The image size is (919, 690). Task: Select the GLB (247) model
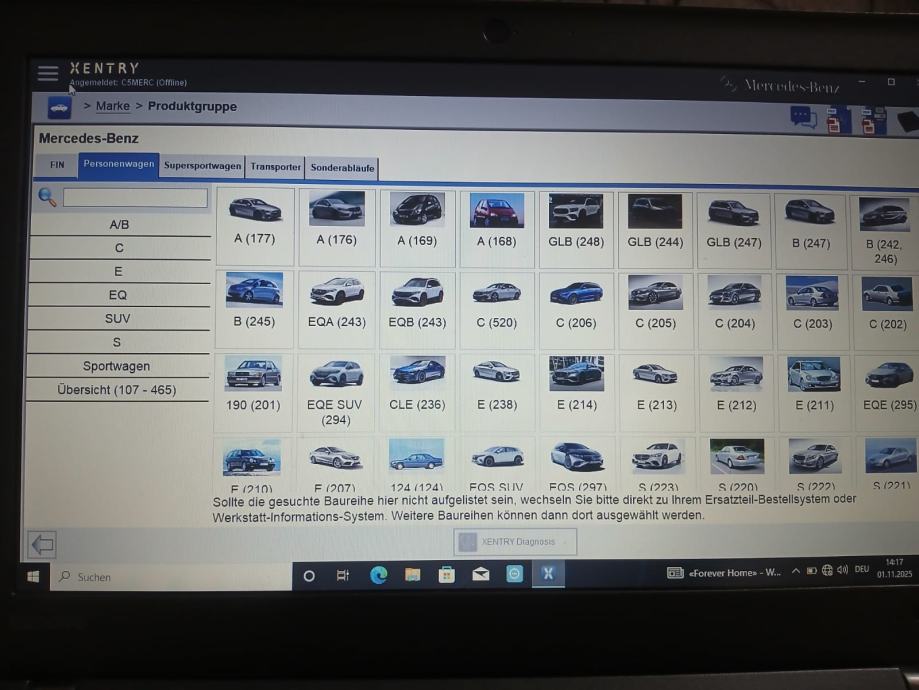[x=734, y=230]
